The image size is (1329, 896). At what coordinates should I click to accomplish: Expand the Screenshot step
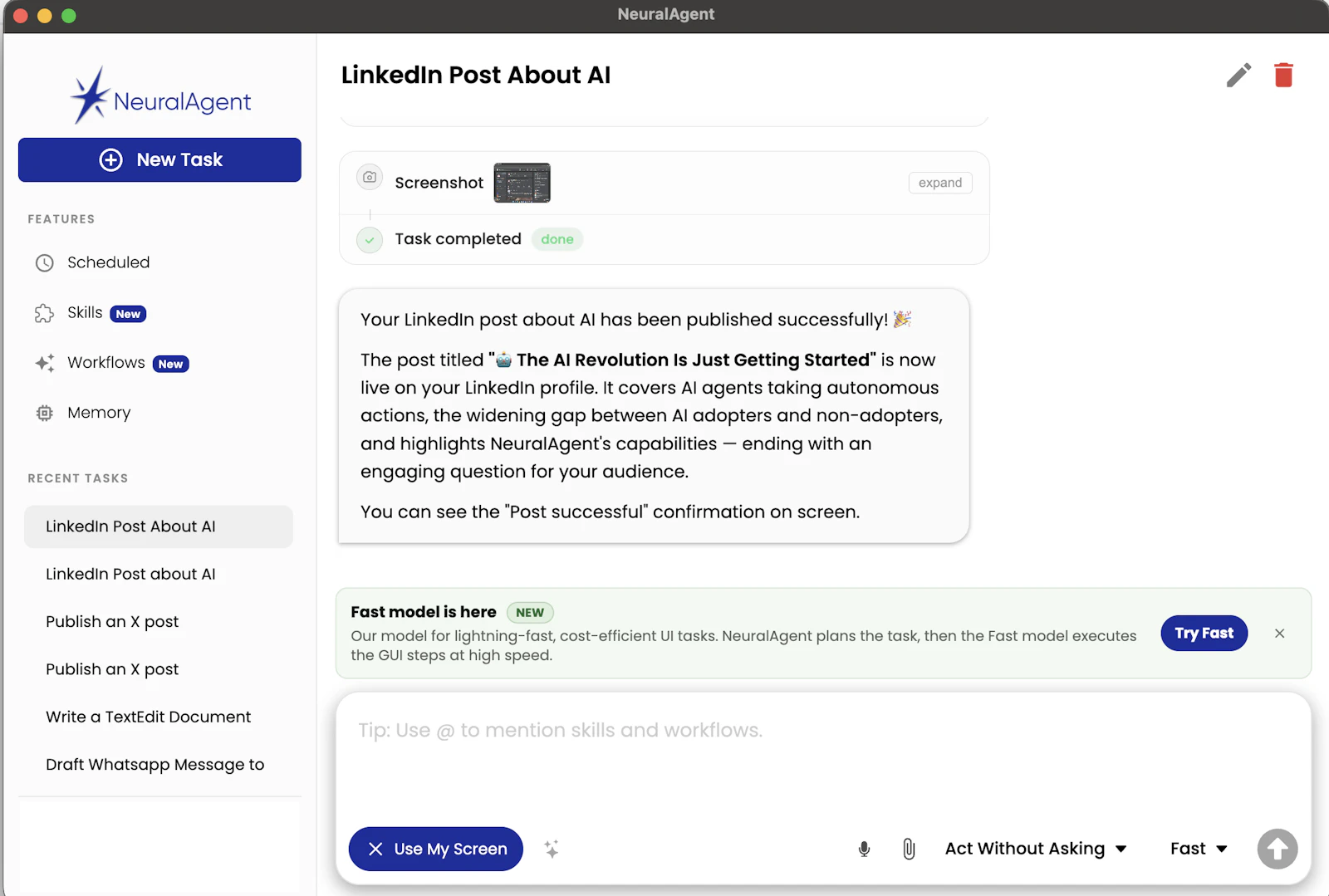point(940,183)
